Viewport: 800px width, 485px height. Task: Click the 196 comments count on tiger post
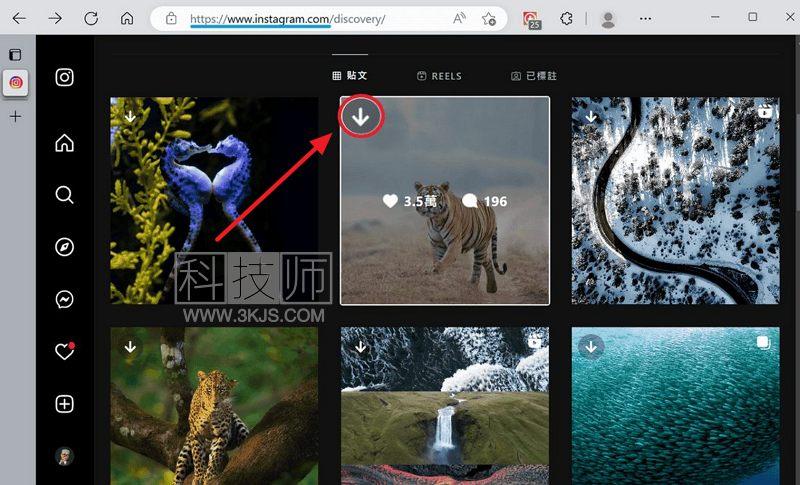click(485, 201)
